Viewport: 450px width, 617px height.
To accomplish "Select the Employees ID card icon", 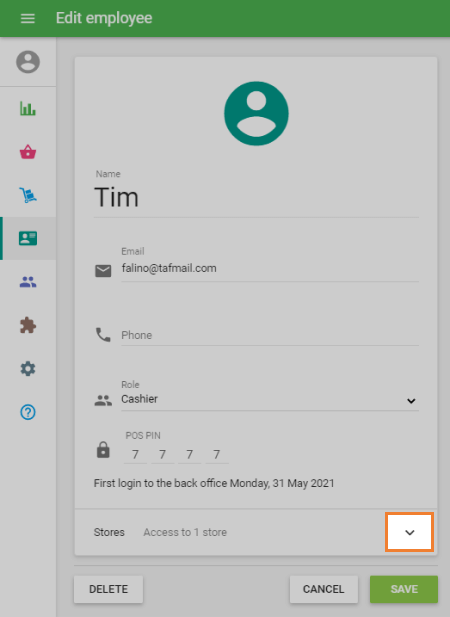I will click(28, 238).
